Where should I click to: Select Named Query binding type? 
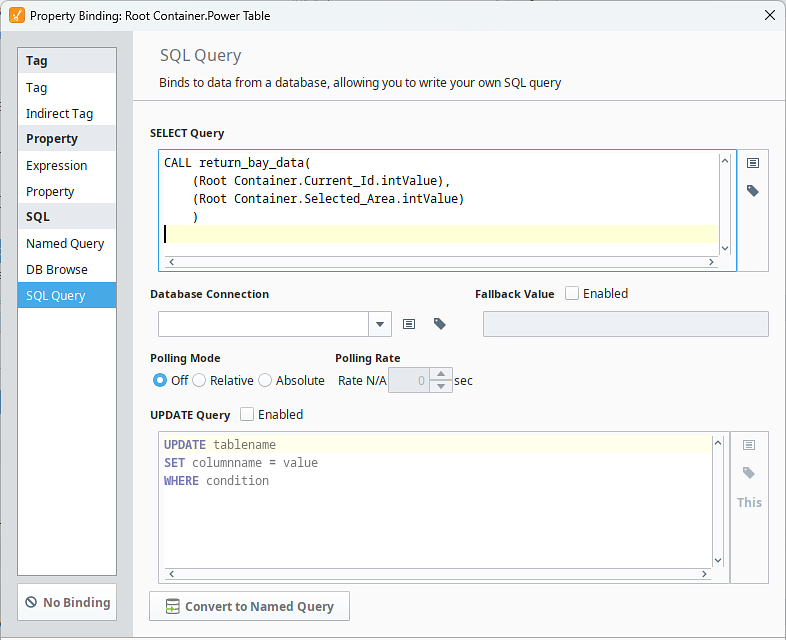65,243
